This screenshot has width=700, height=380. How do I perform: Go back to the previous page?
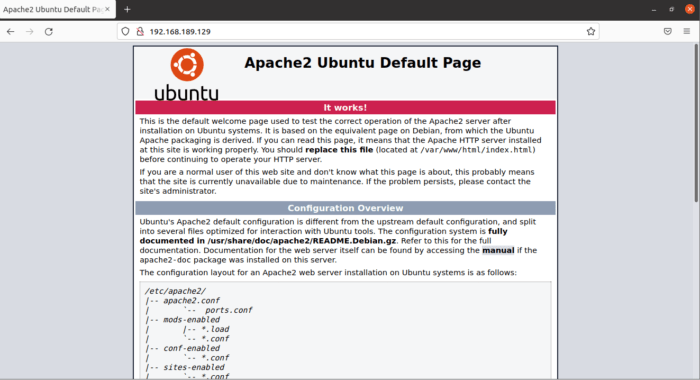point(11,32)
